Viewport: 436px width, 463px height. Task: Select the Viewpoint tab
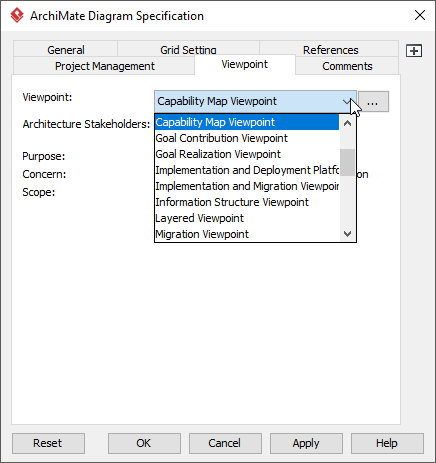click(245, 64)
